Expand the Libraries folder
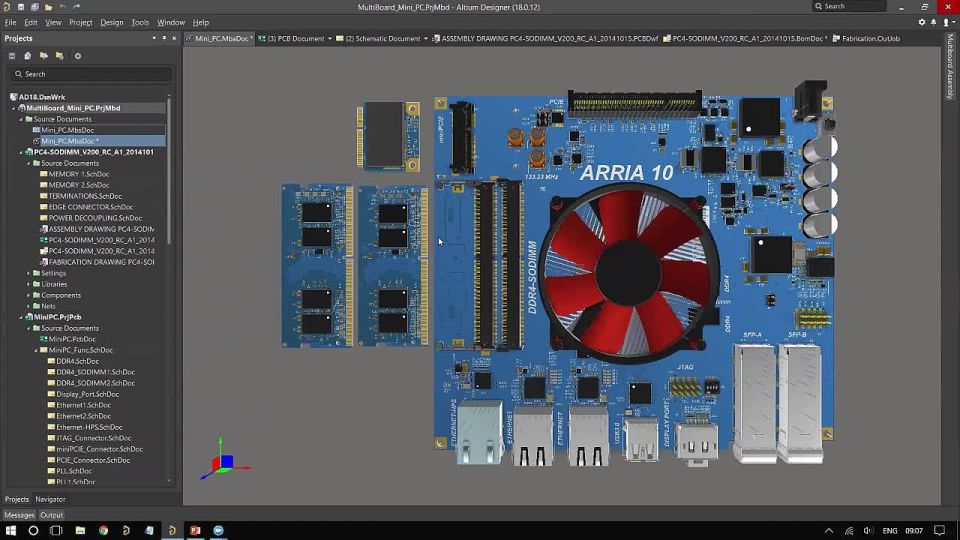Screen dimensions: 960x540 28,284
